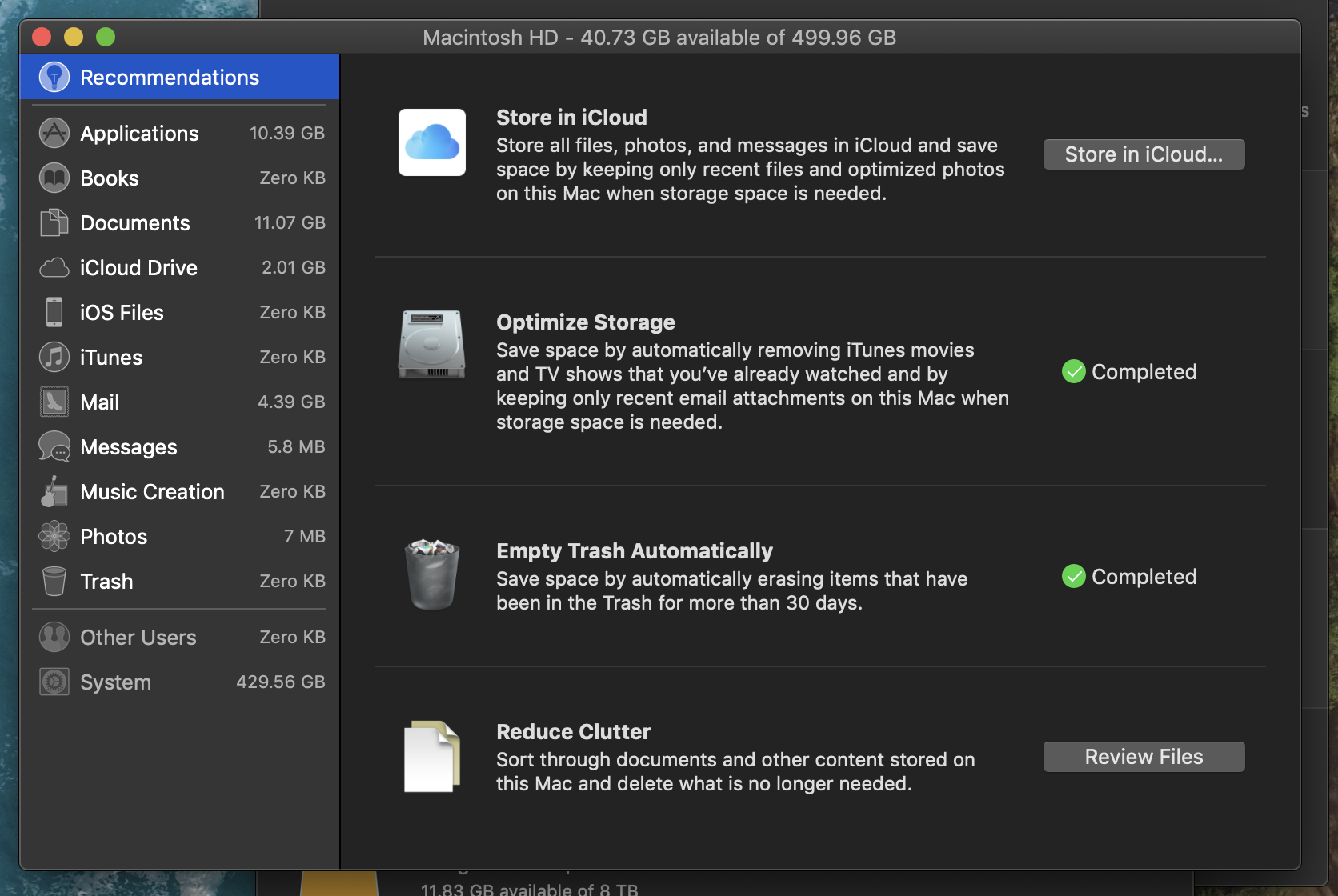Select Music Creation category label
This screenshot has width=1338, height=896.
coord(152,492)
